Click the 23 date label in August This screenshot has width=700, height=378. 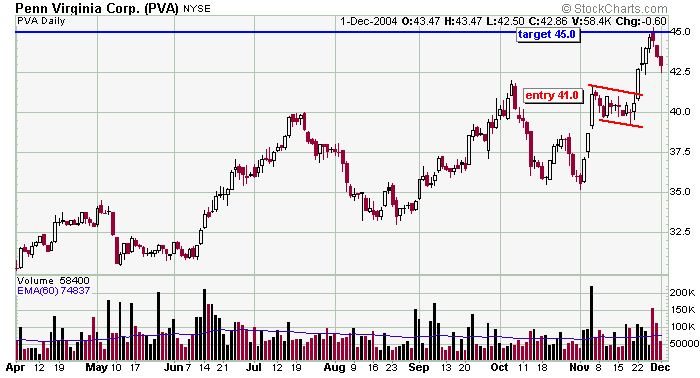pos(391,367)
